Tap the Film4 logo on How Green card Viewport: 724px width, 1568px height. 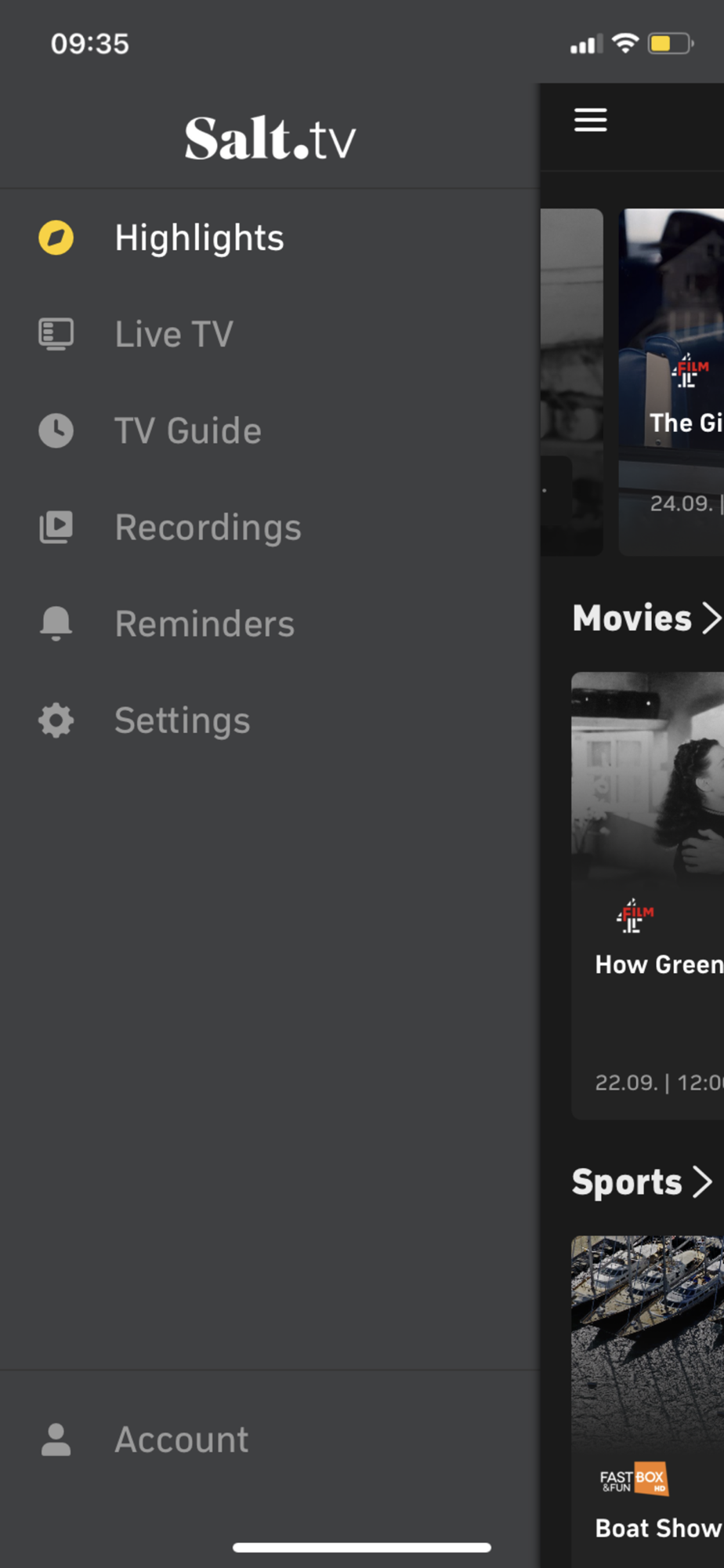(x=635, y=916)
